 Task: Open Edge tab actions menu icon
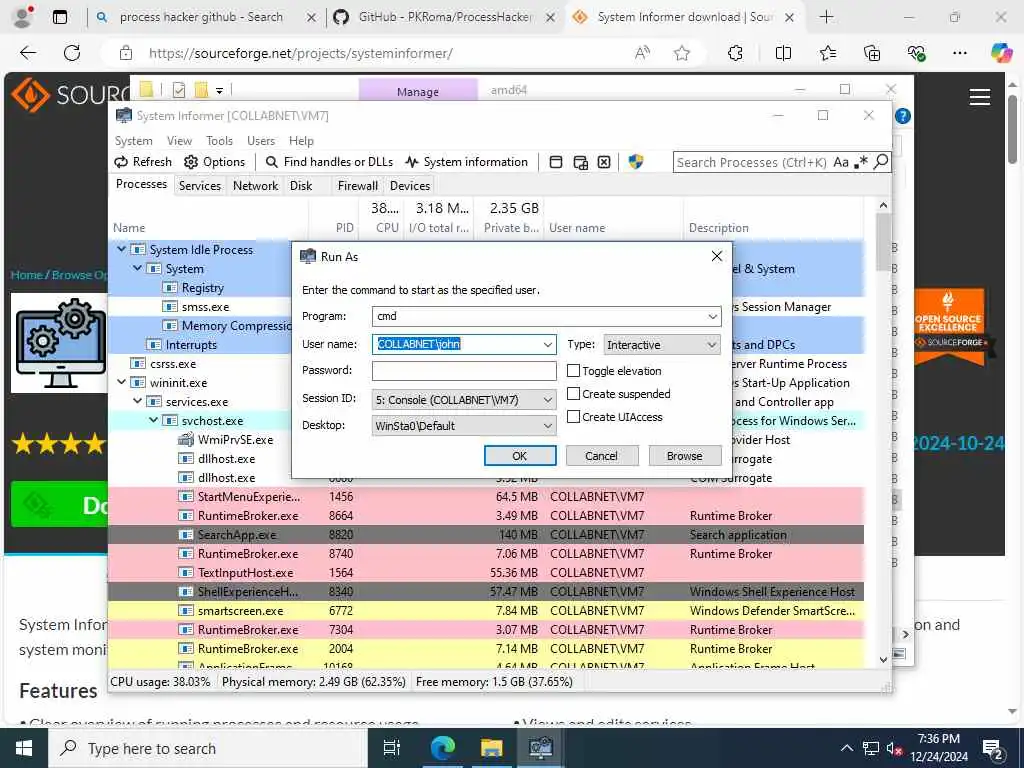[x=59, y=17]
